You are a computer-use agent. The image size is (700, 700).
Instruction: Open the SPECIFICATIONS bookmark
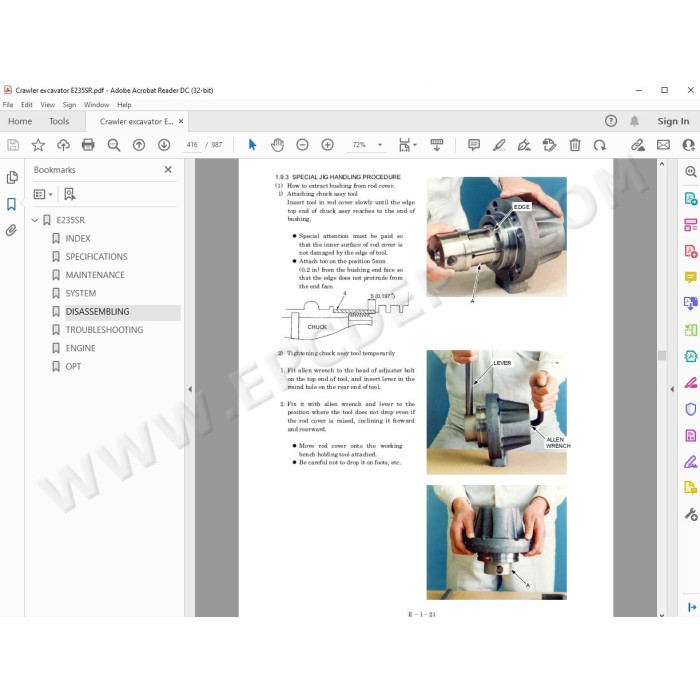96,257
